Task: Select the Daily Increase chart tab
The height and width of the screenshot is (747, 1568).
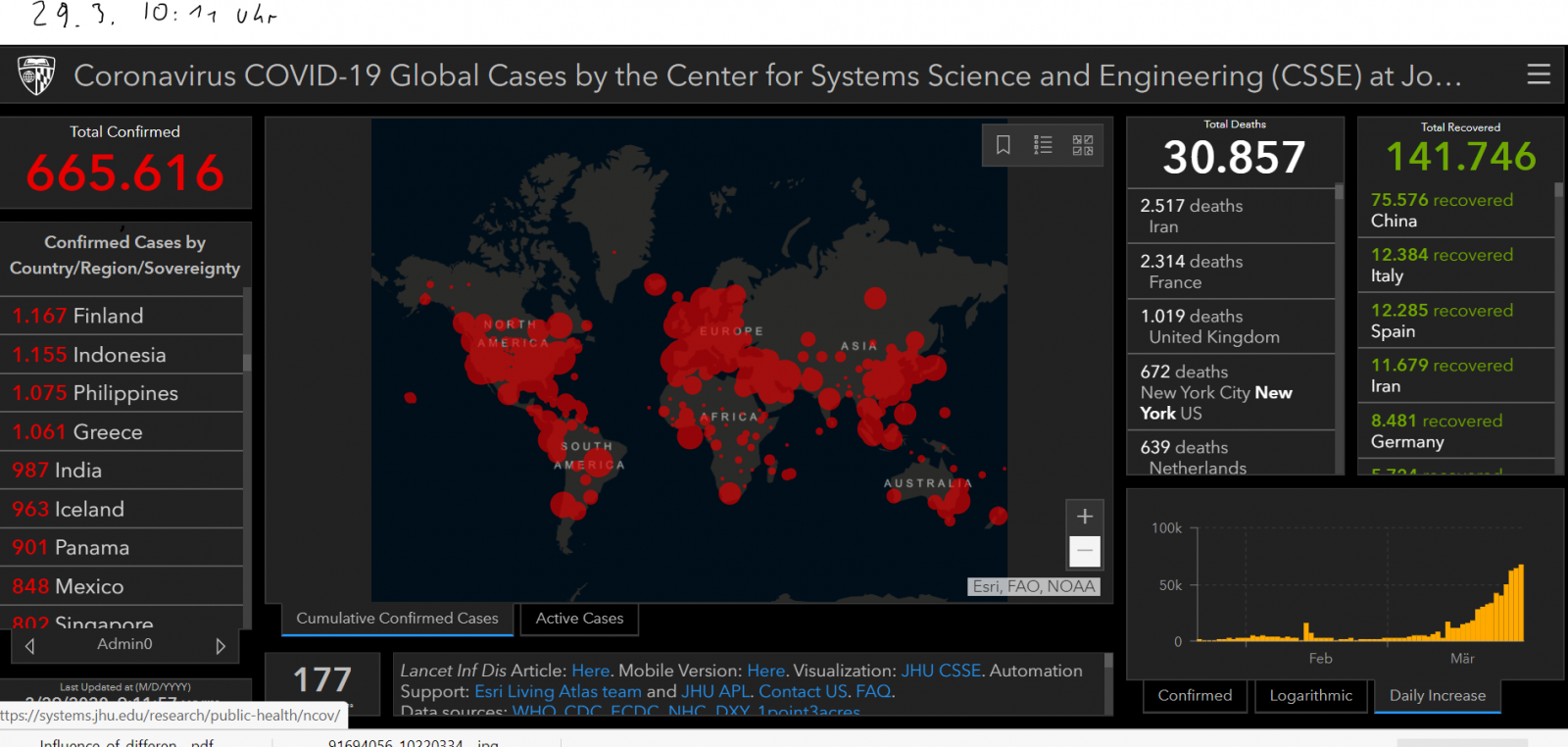Action: (x=1438, y=695)
